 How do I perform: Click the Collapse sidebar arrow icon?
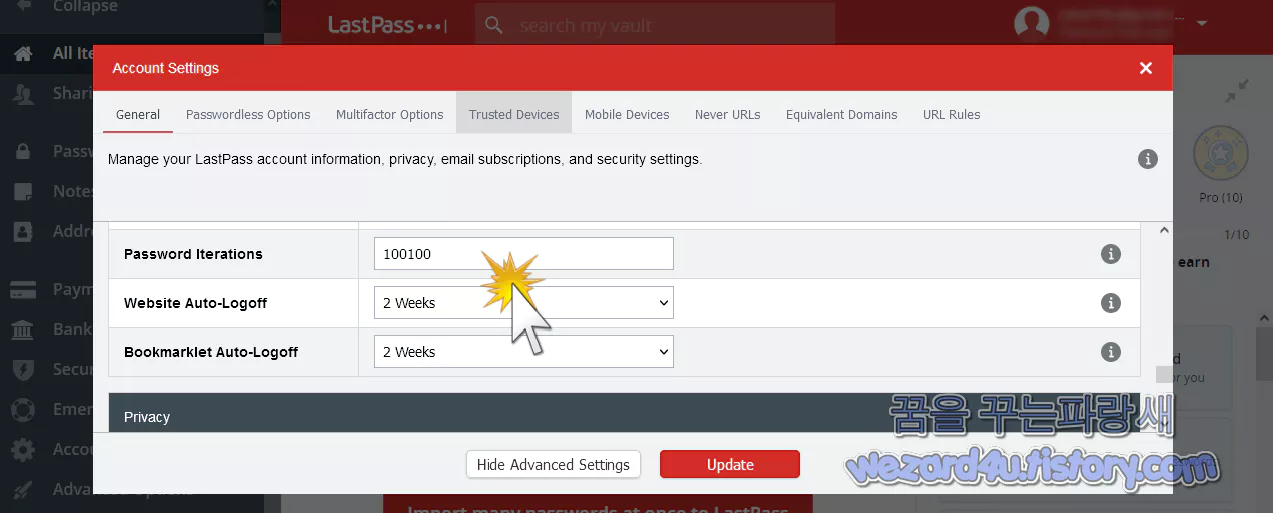[23, 6]
